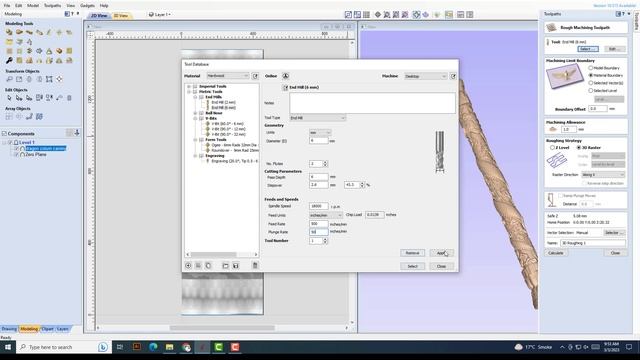The width and height of the screenshot is (640, 360).
Task: Collapse the V-Bits tree group
Action: (x=195, y=118)
